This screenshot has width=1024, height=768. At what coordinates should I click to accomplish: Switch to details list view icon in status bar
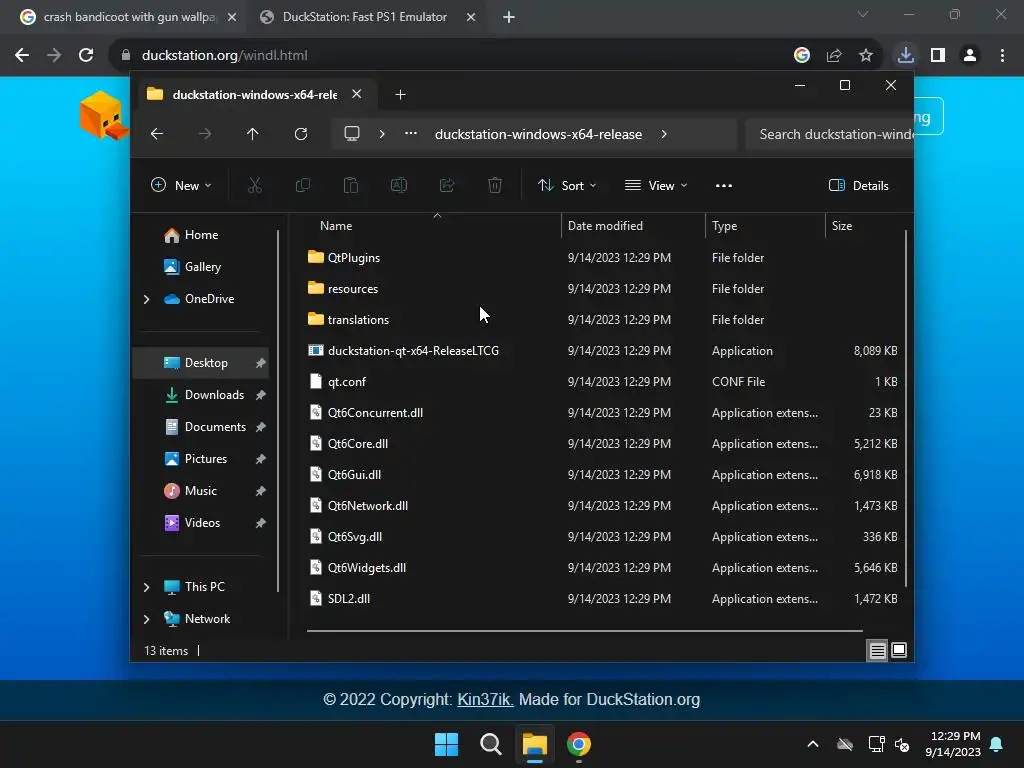(x=877, y=650)
